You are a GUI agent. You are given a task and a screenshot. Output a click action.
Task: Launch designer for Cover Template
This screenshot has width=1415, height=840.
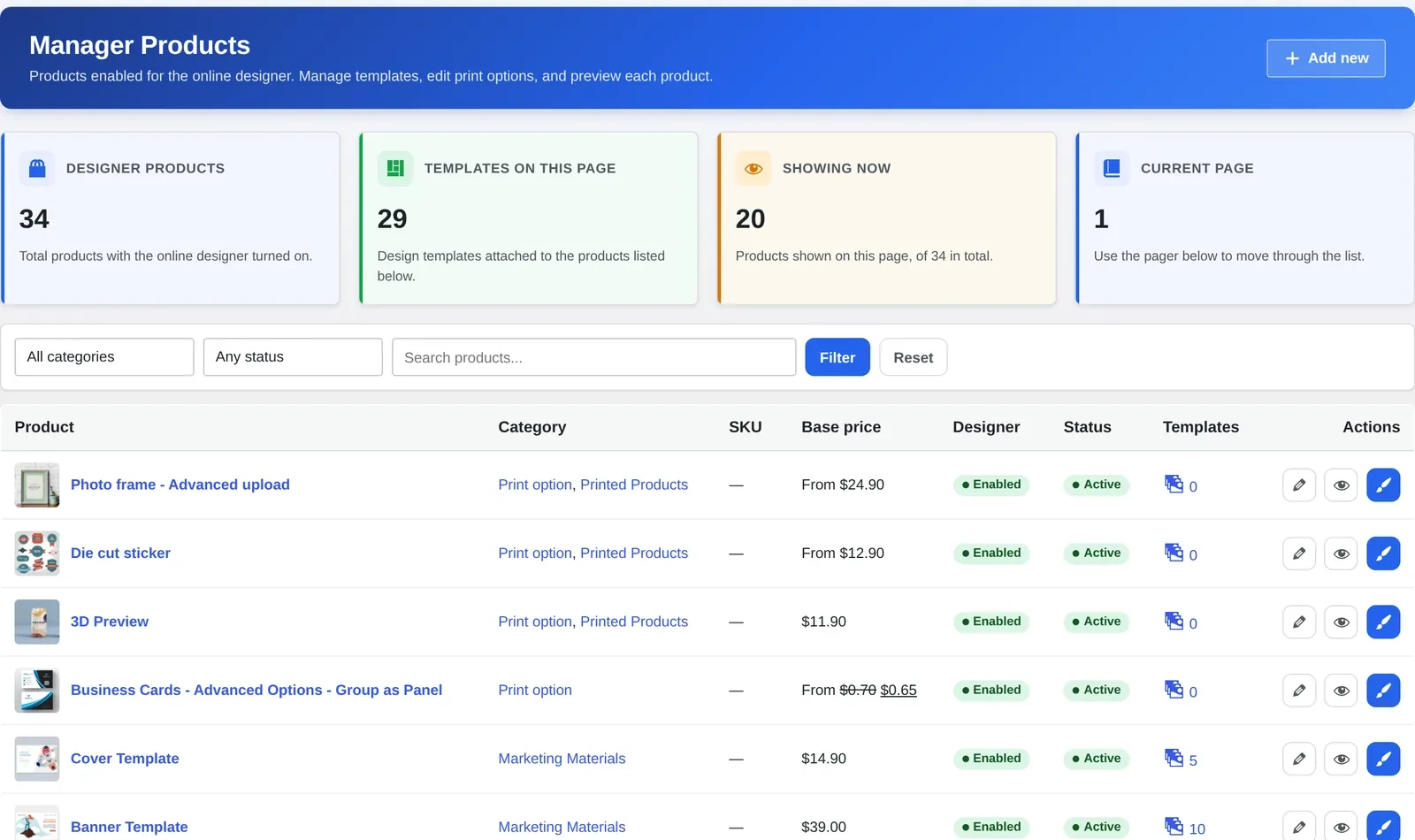(x=1383, y=759)
